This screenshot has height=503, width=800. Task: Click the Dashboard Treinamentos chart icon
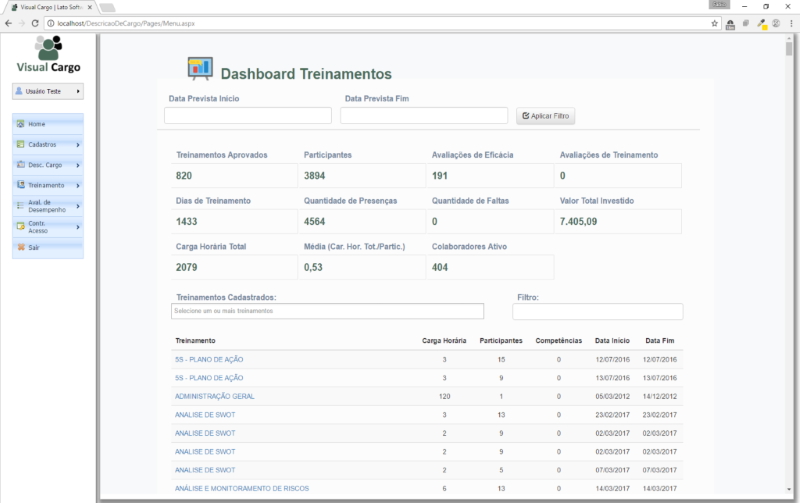[x=200, y=68]
